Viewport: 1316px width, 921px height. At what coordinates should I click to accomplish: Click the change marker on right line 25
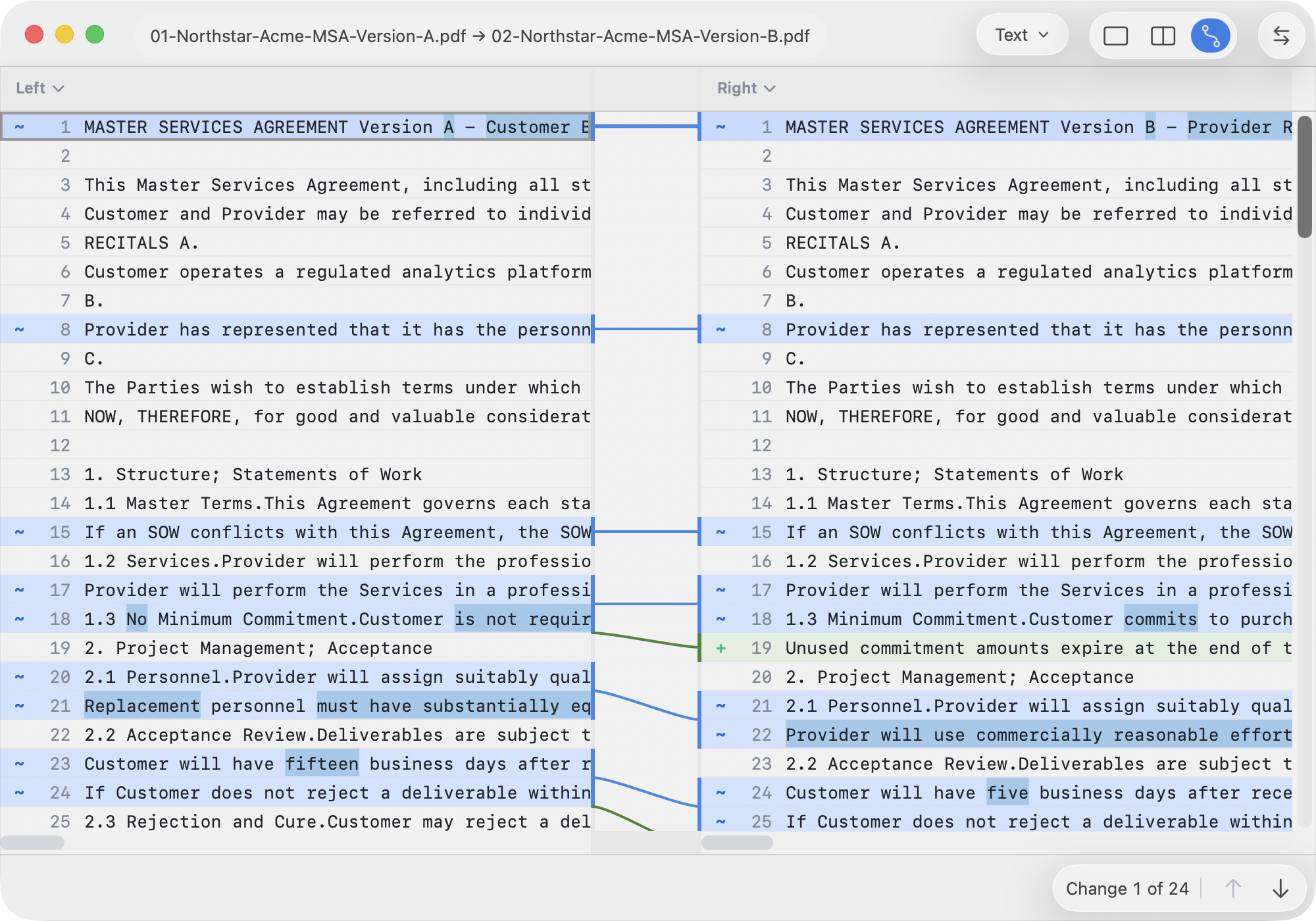click(721, 822)
